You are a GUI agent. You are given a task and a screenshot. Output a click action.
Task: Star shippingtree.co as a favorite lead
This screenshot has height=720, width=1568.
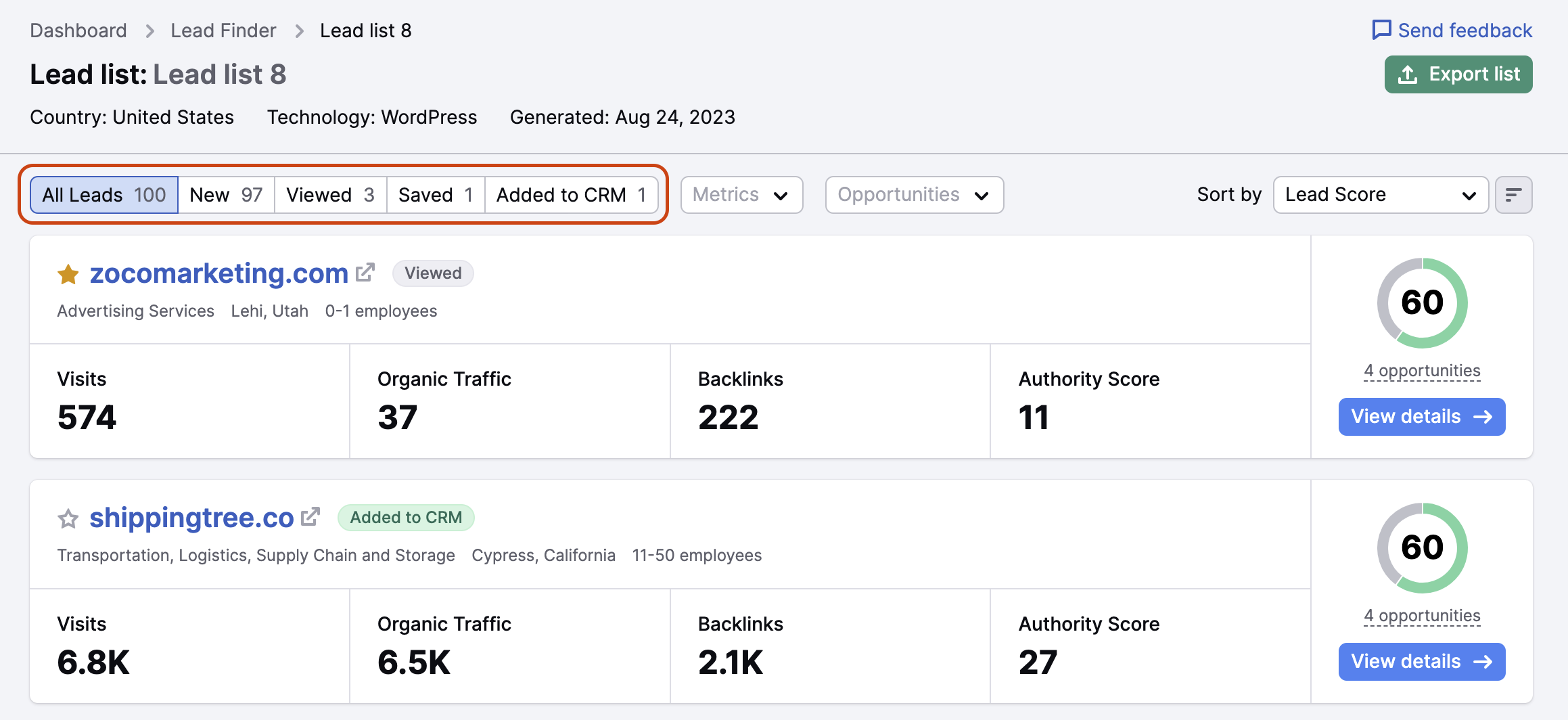coord(68,518)
